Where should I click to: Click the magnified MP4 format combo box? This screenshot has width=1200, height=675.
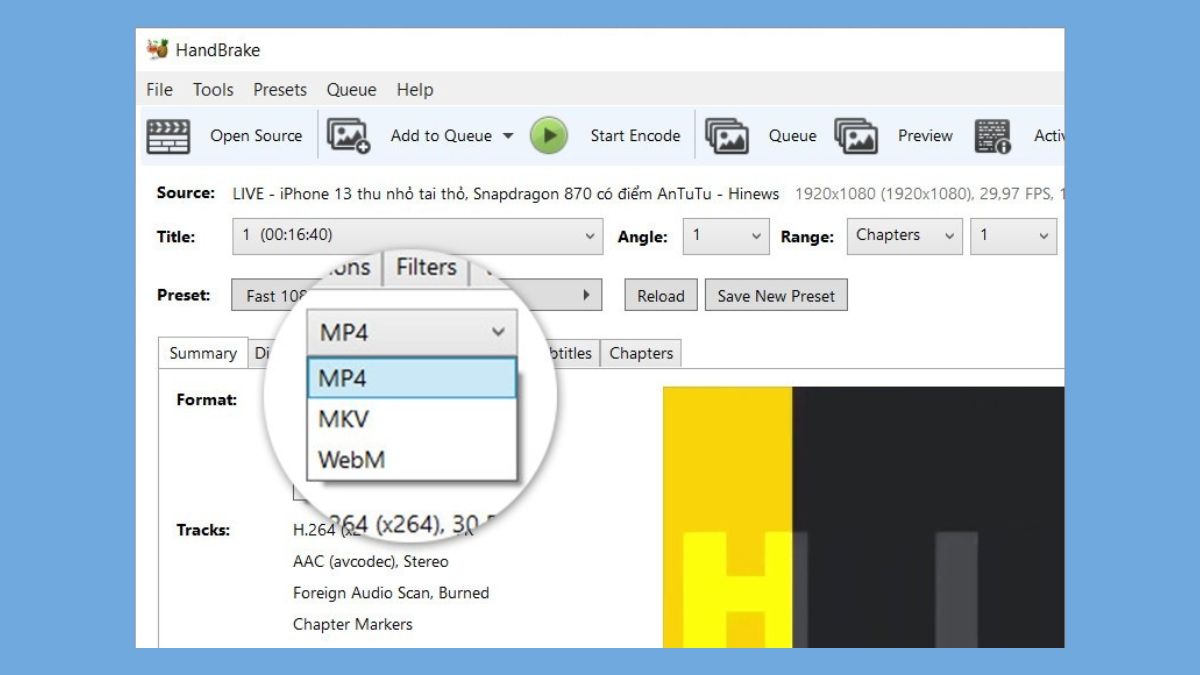pos(412,333)
